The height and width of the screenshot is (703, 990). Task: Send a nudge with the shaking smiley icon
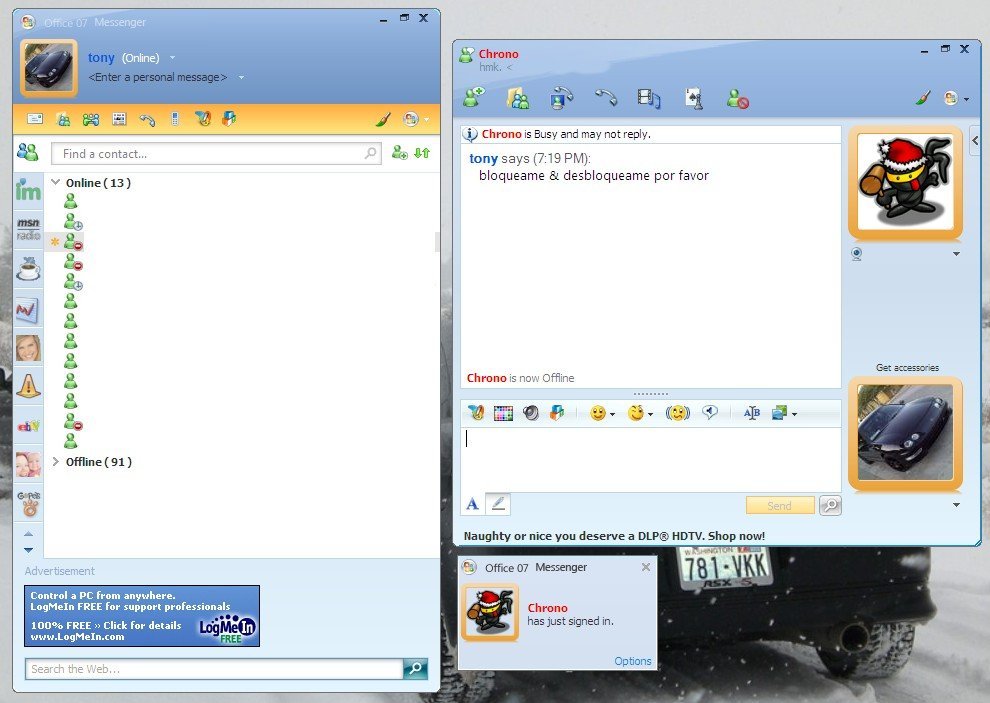pos(677,413)
